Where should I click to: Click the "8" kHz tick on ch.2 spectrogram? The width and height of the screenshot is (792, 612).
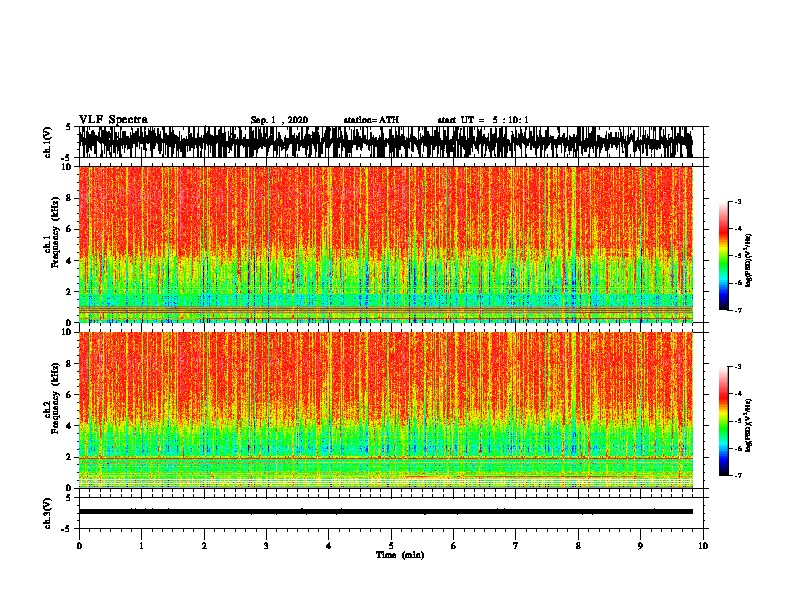[x=71, y=364]
